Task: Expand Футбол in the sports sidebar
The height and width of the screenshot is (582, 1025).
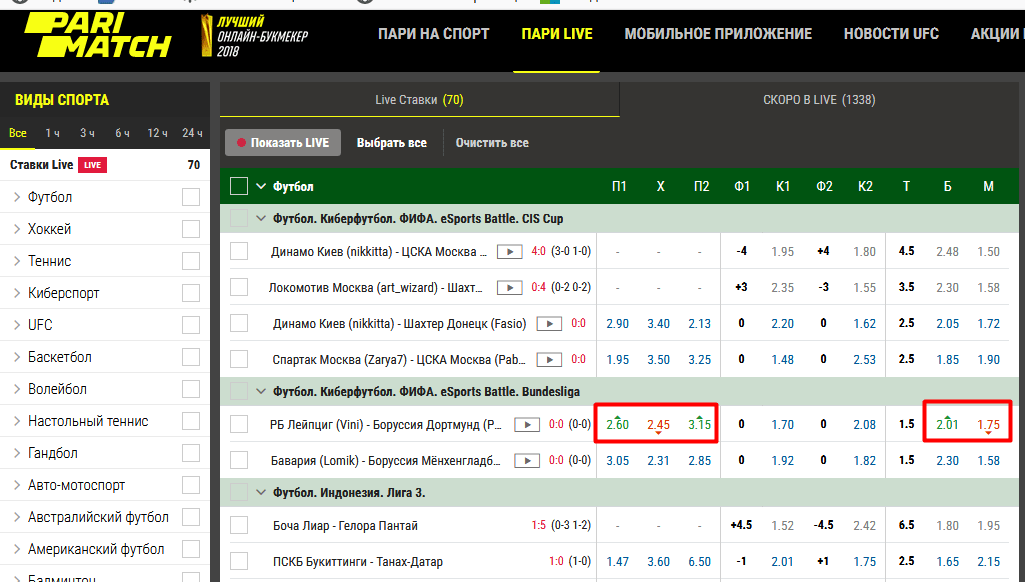Action: tap(18, 197)
